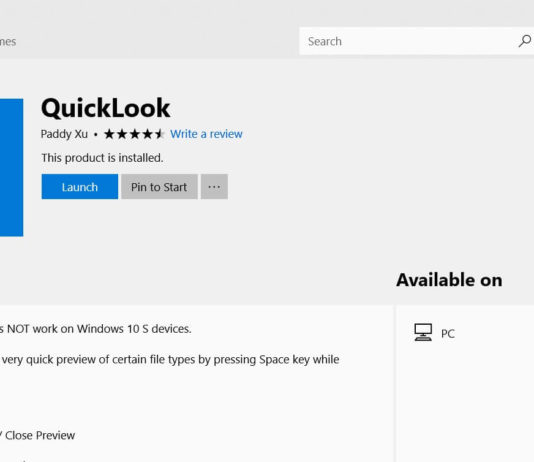534x462 pixels.
Task: Click 'This product is installed.' text
Action: click(x=102, y=158)
